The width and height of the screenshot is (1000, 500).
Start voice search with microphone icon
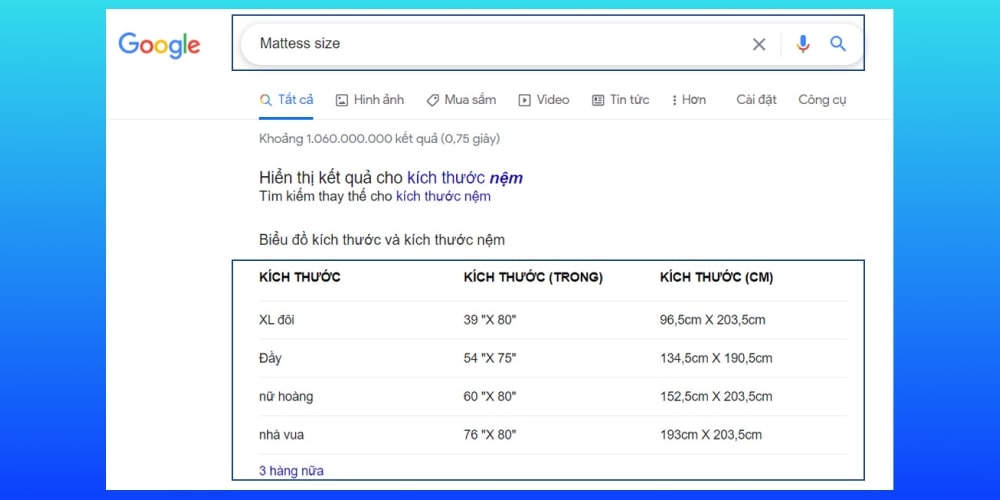[x=803, y=43]
